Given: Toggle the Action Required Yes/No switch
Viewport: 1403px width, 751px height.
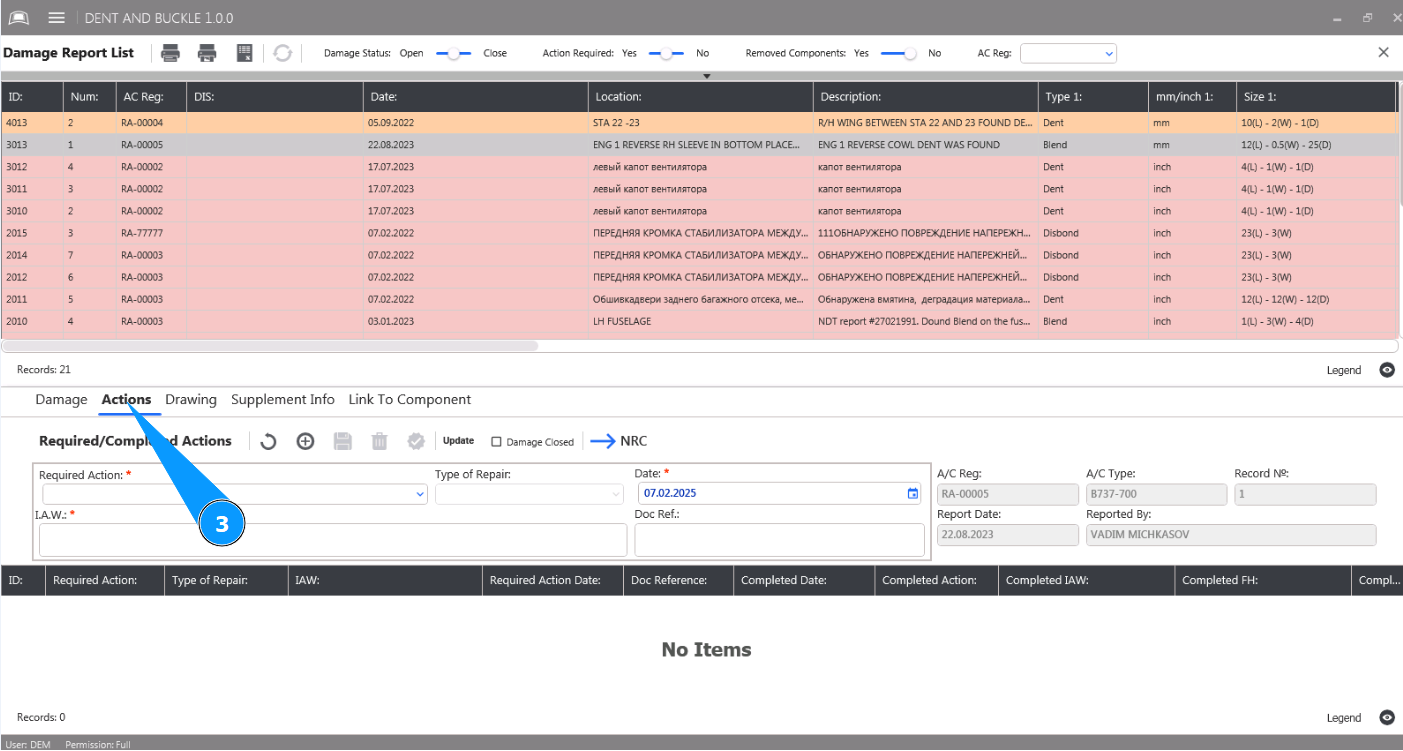Looking at the screenshot, I should 667,54.
